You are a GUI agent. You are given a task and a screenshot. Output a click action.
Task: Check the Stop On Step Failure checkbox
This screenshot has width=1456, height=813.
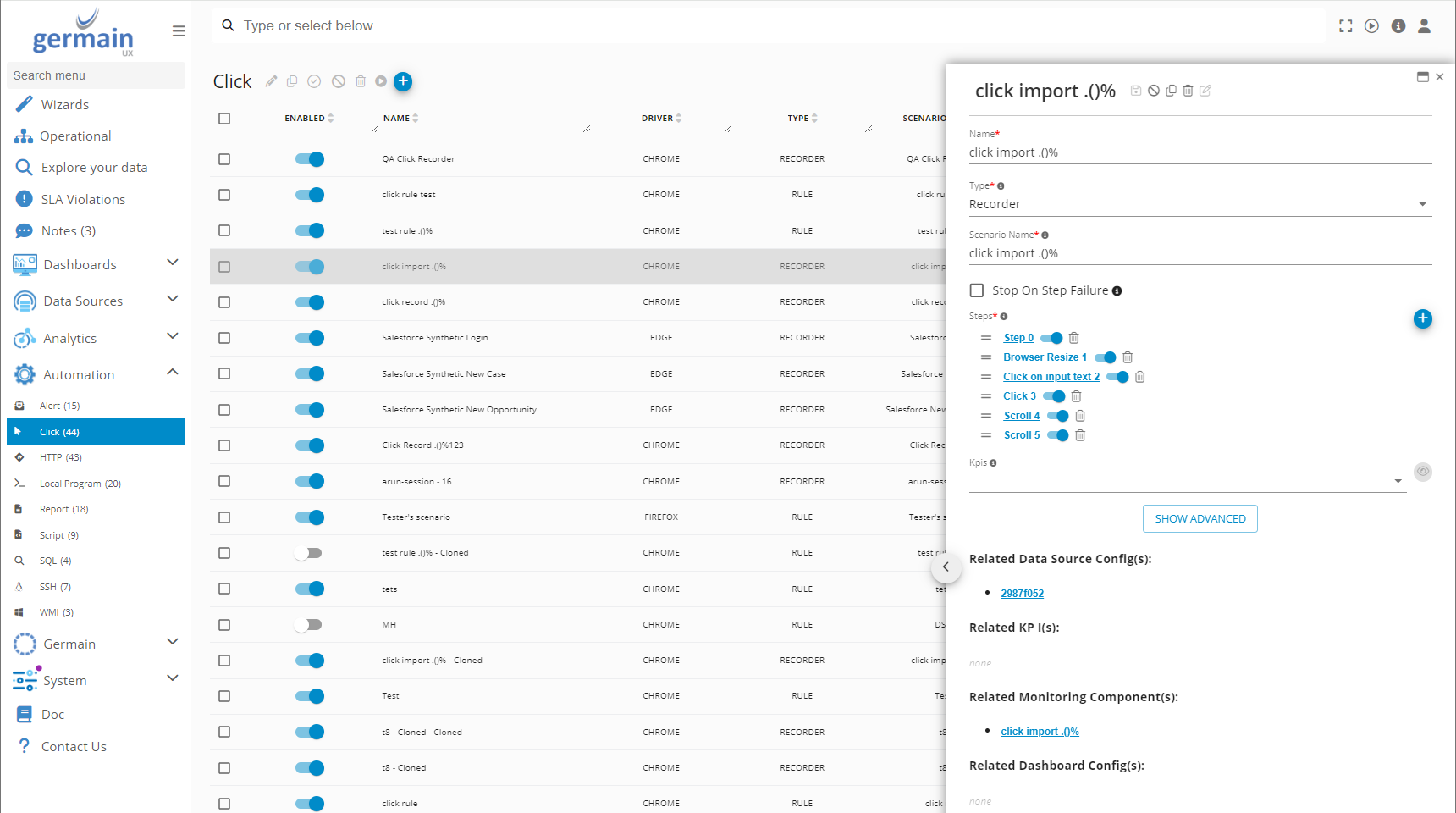tap(977, 290)
